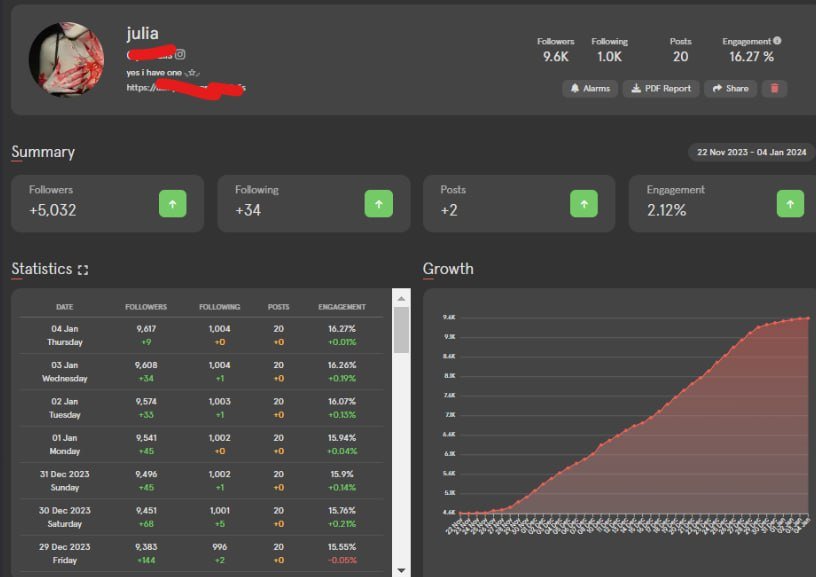
Task: Click last data point on Growth chart
Action: pyautogui.click(x=808, y=318)
